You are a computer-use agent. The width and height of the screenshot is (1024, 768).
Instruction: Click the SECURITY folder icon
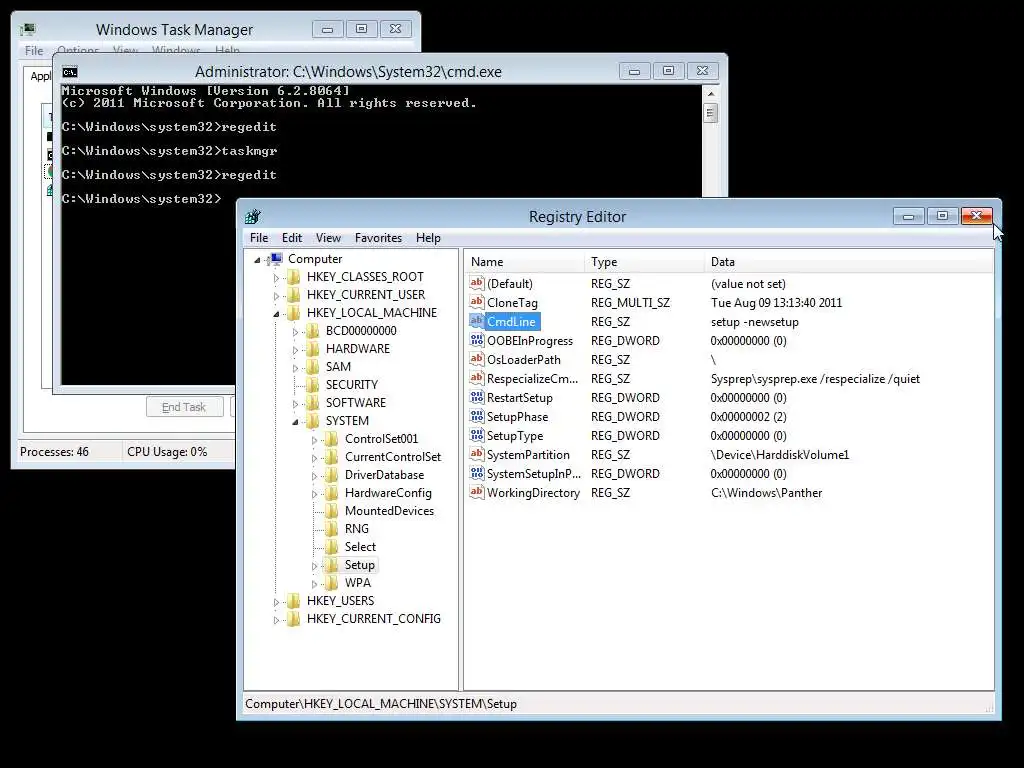[313, 385]
